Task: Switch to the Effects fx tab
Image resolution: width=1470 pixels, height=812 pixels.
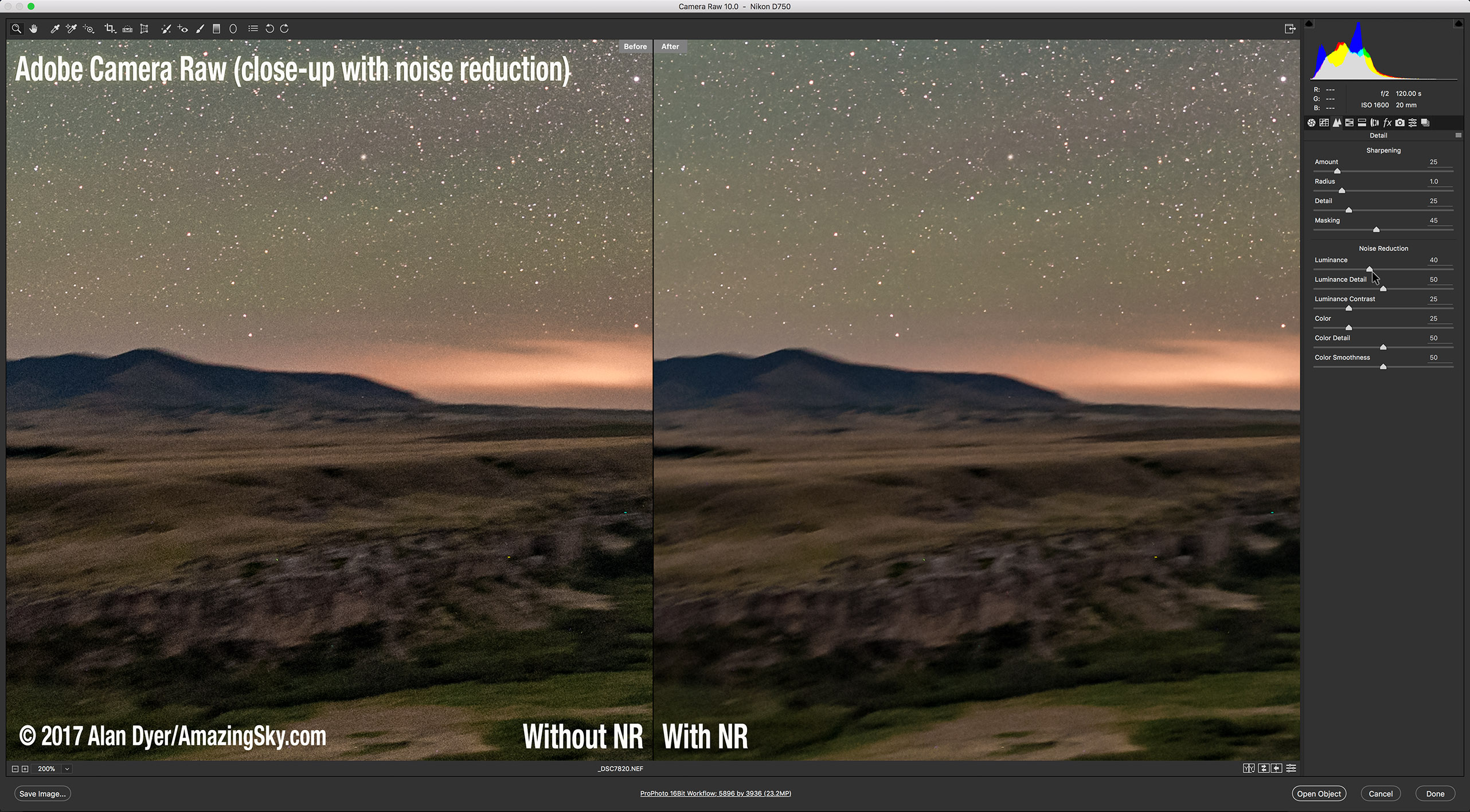Action: point(1387,123)
